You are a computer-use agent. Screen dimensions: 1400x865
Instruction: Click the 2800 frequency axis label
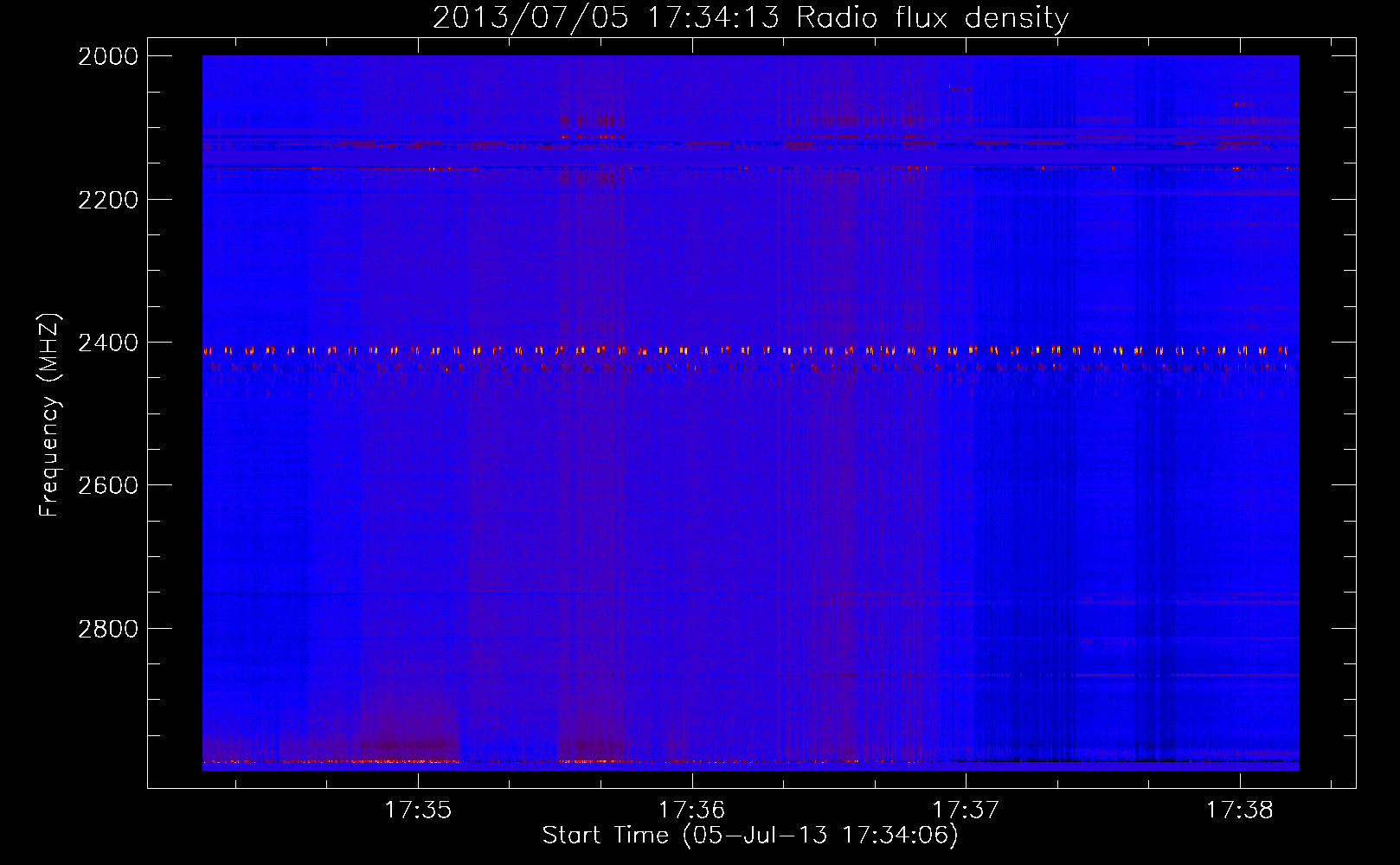[x=107, y=628]
